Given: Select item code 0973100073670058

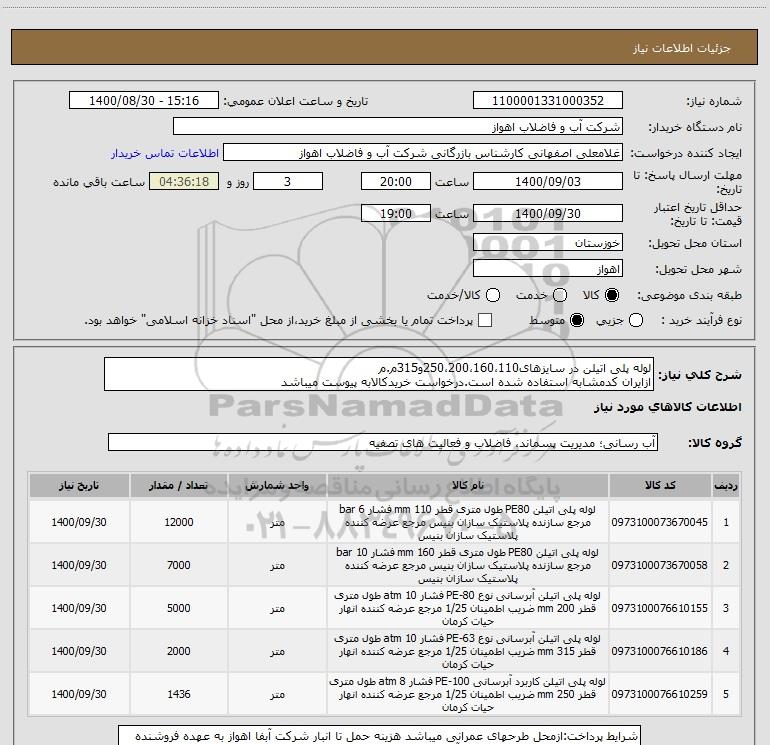Looking at the screenshot, I should point(660,565).
